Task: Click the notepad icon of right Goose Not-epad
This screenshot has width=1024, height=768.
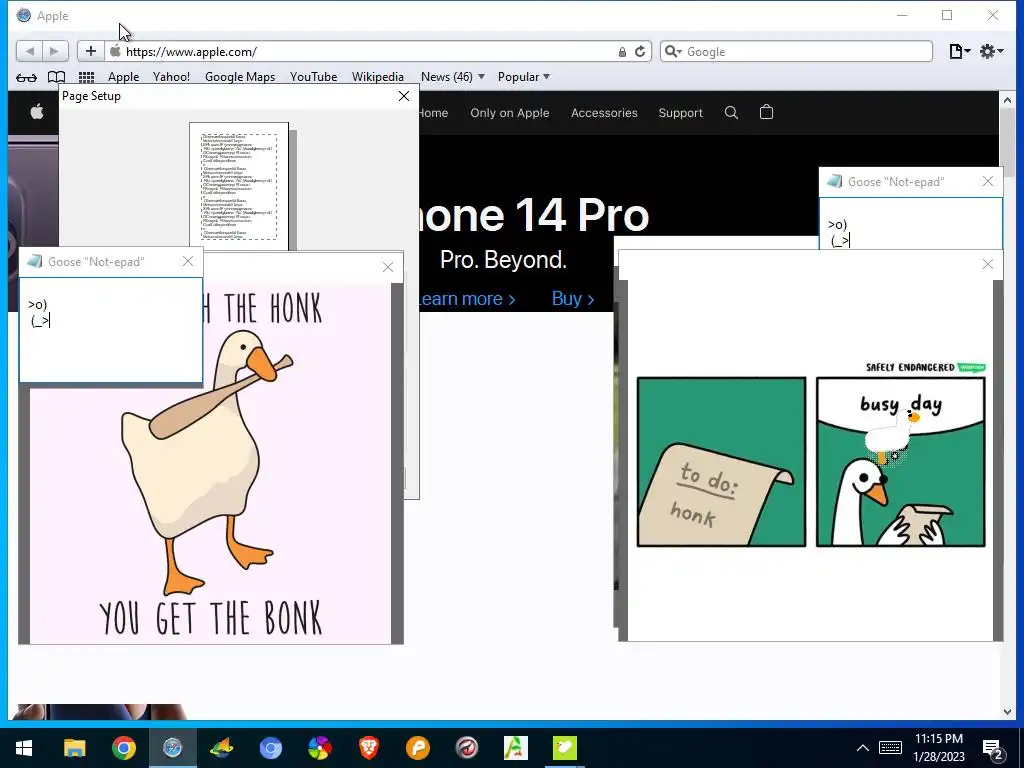Action: pyautogui.click(x=835, y=182)
